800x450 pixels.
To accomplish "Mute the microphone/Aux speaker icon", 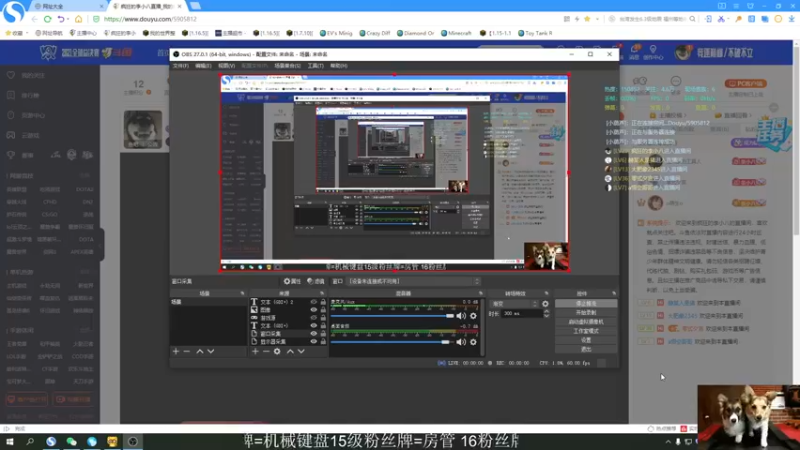I will pyautogui.click(x=461, y=316).
